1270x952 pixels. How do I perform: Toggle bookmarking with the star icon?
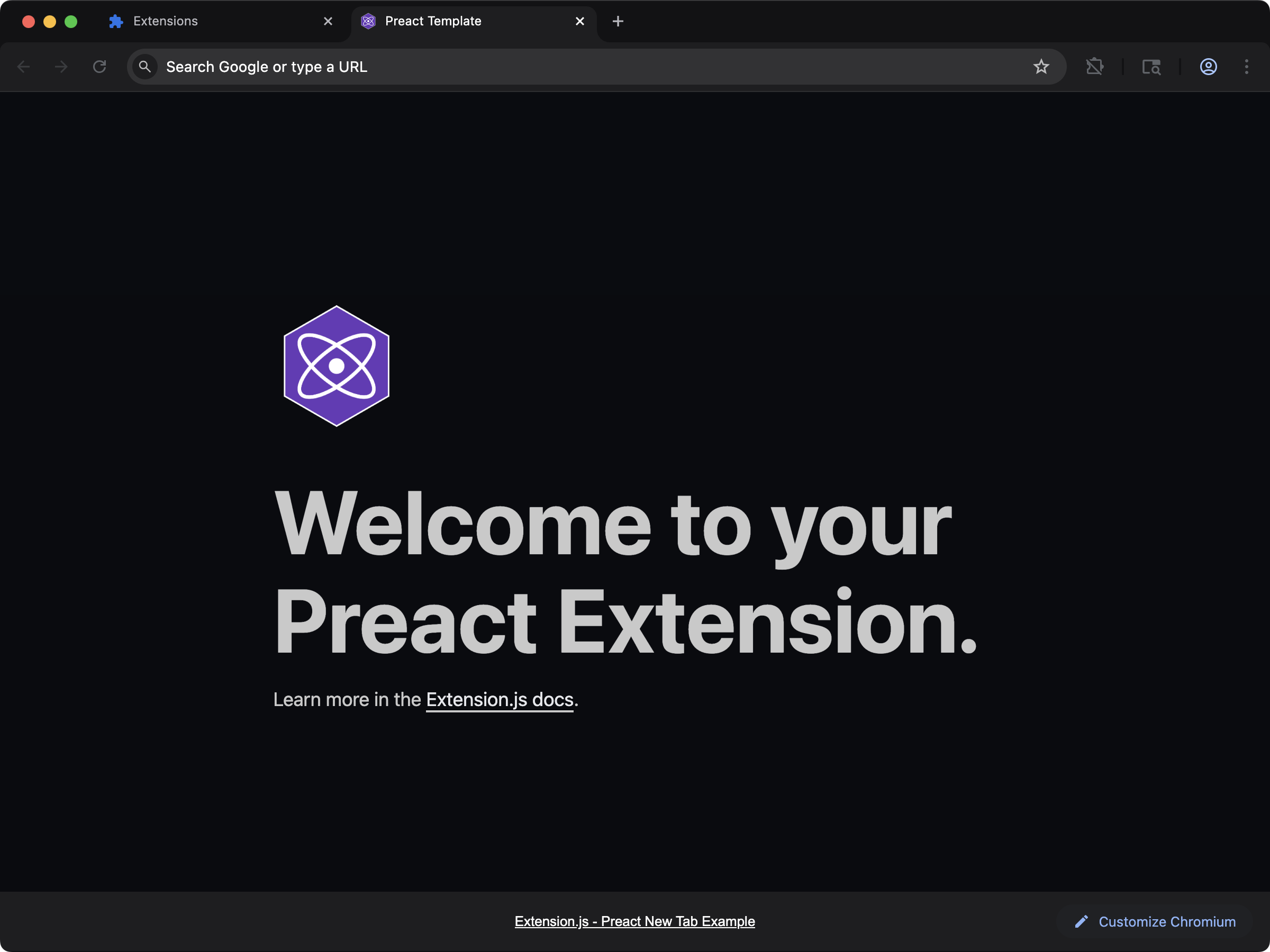pos(1041,67)
